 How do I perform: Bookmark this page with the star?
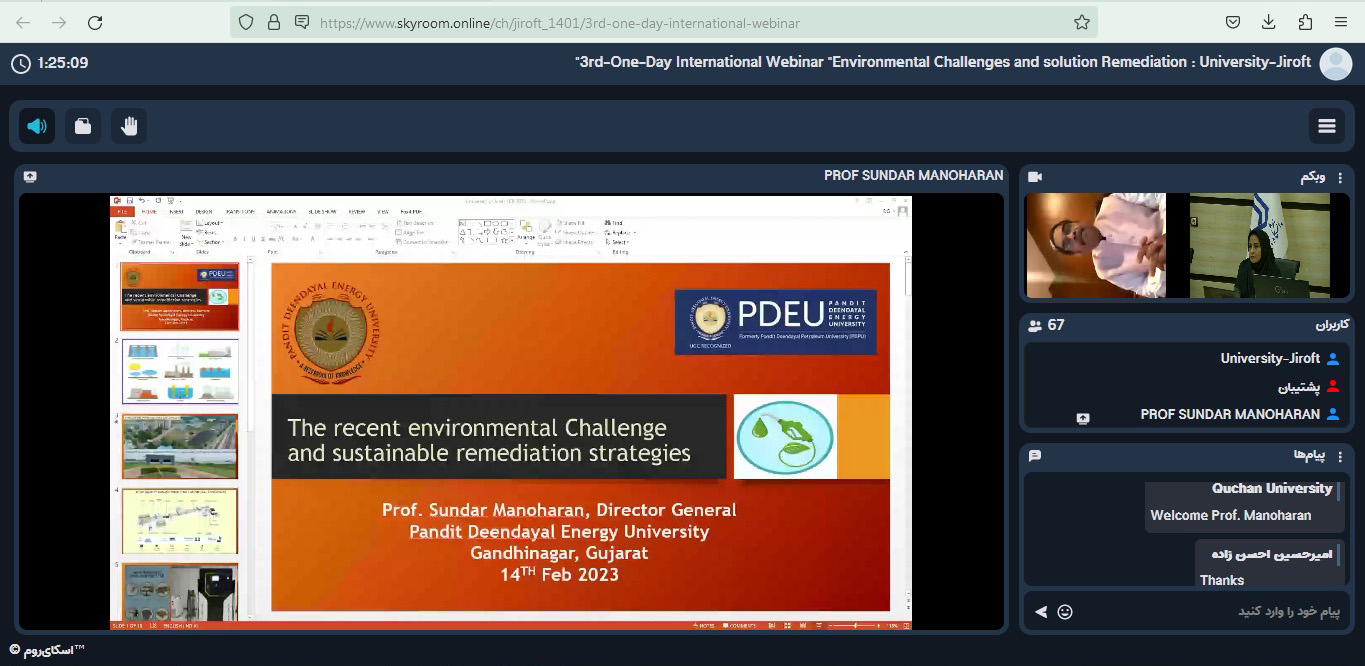coord(1081,22)
